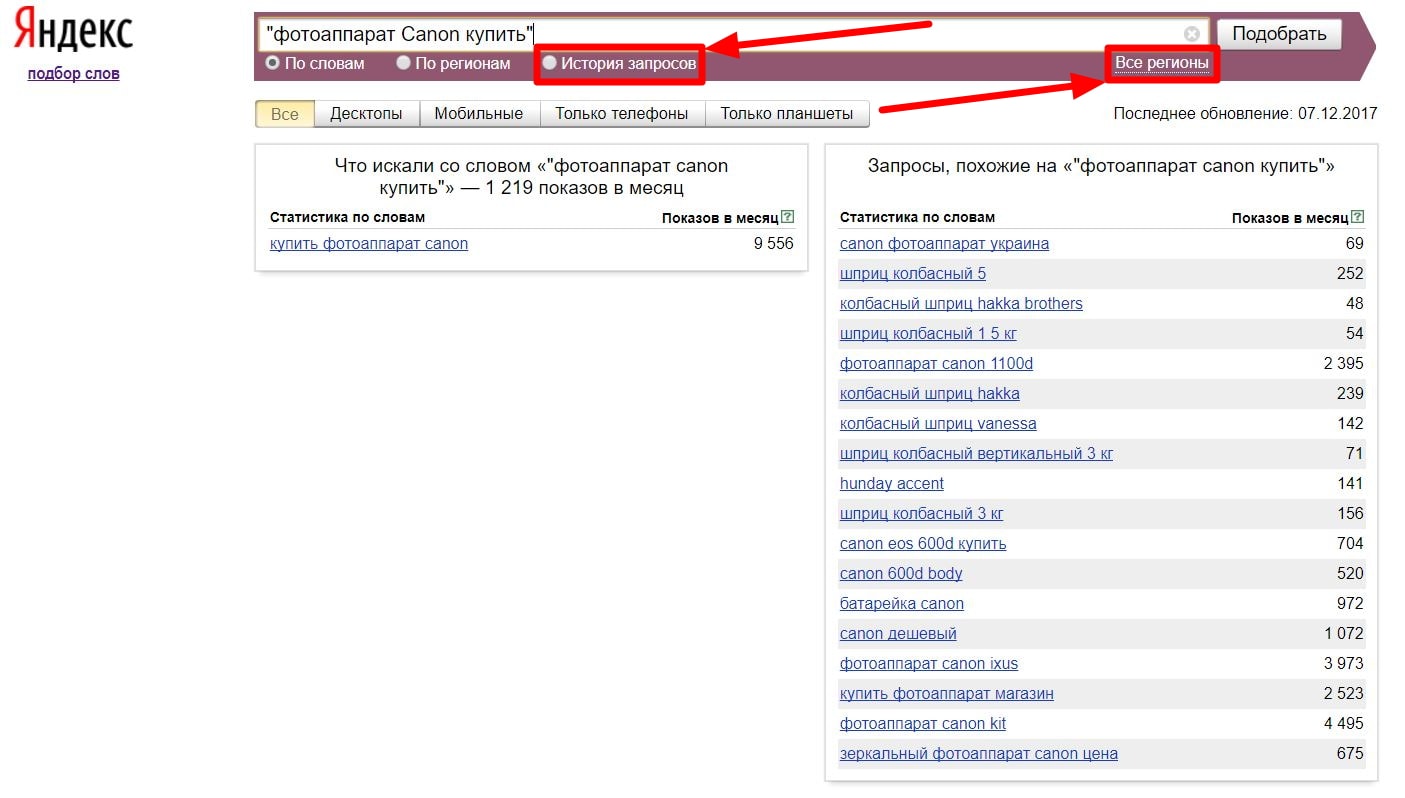Click 'Статистика по словам' header in right block
The image size is (1405, 798).
click(x=917, y=217)
